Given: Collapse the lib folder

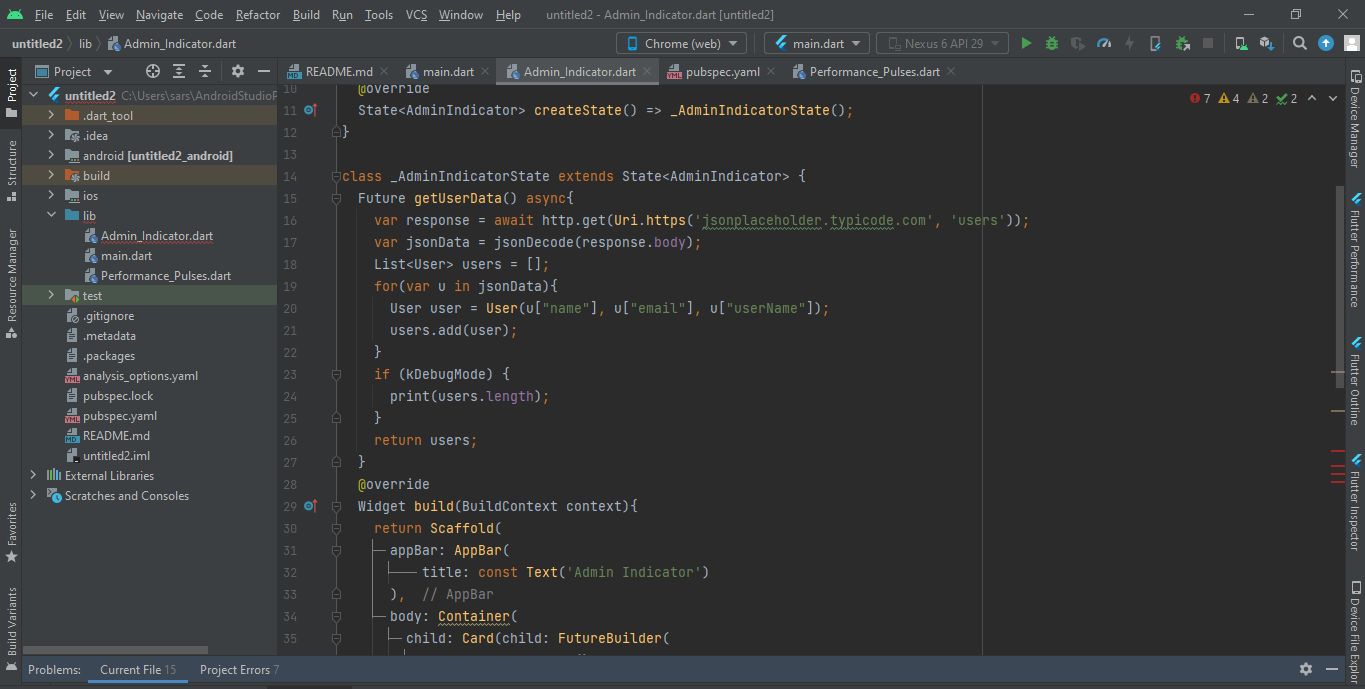Looking at the screenshot, I should point(51,216).
